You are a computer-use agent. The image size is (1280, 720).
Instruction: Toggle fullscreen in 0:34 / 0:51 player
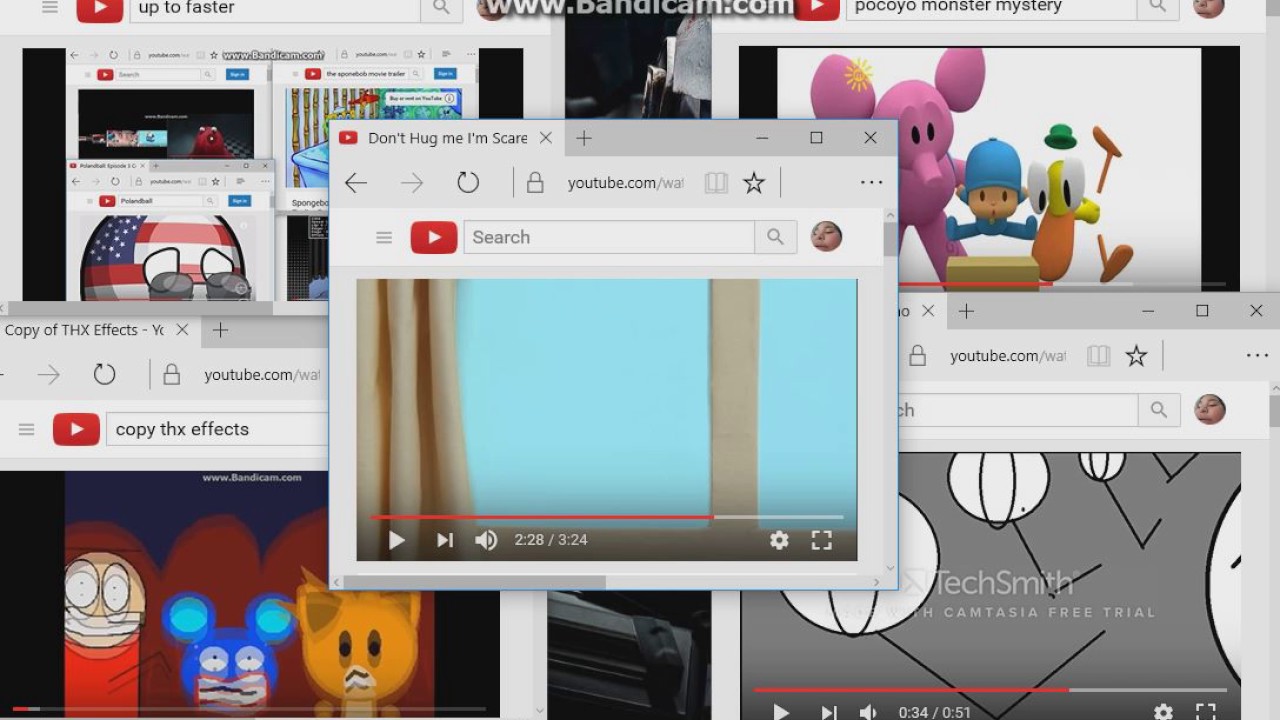point(1206,712)
